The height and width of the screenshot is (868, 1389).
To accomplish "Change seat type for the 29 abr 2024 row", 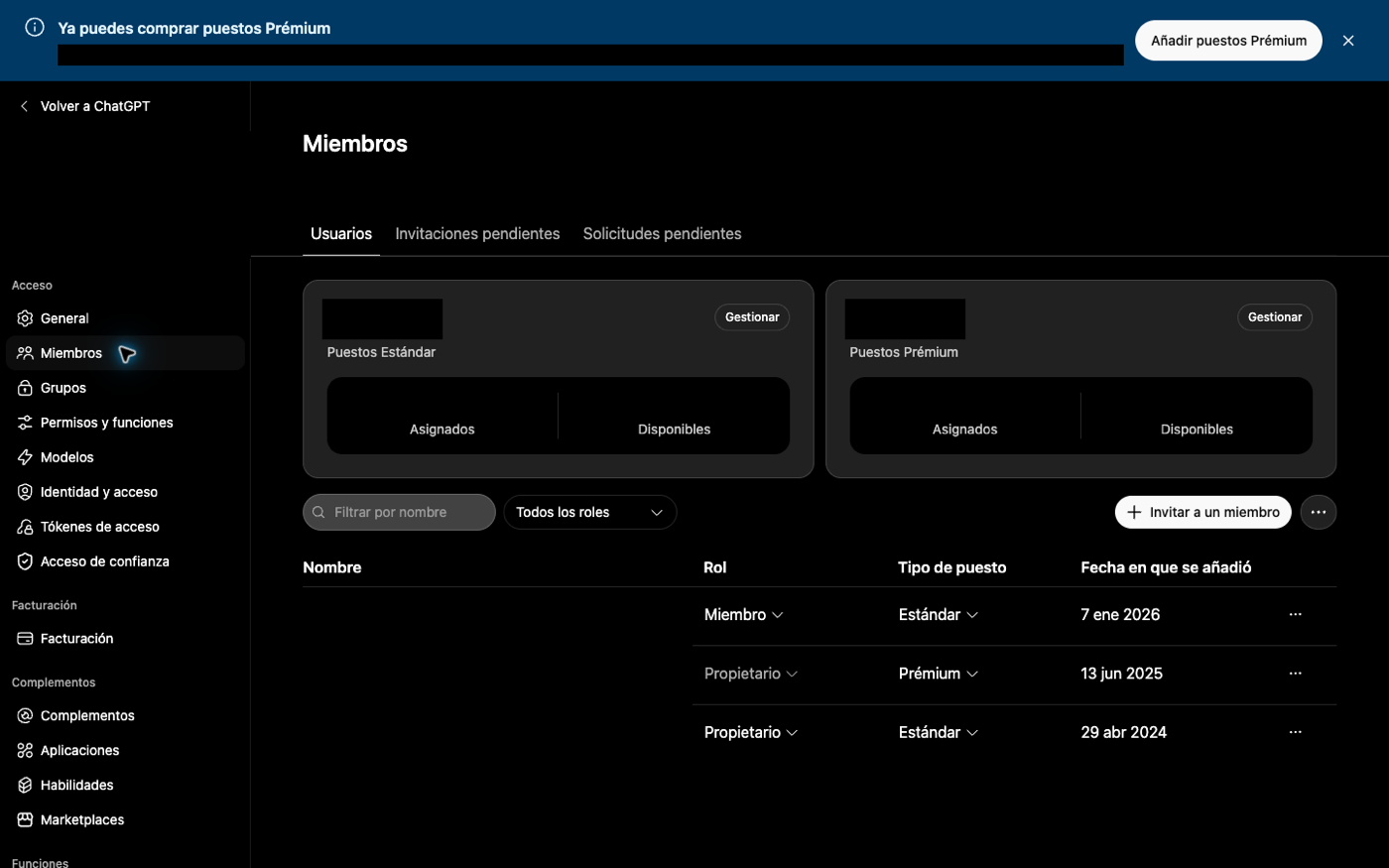I will click(x=939, y=732).
